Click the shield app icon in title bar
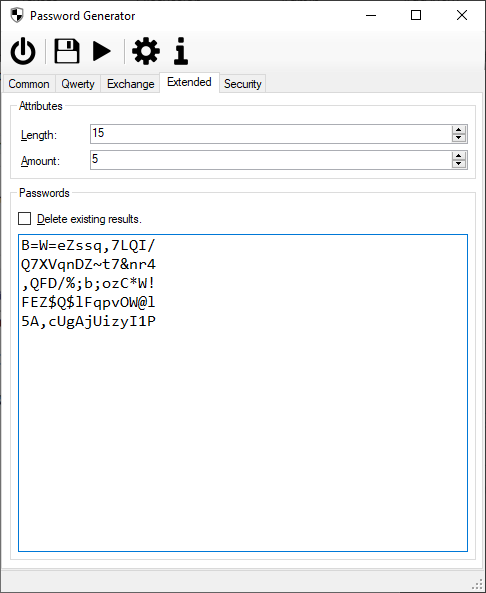Image resolution: width=486 pixels, height=593 pixels. 17,16
